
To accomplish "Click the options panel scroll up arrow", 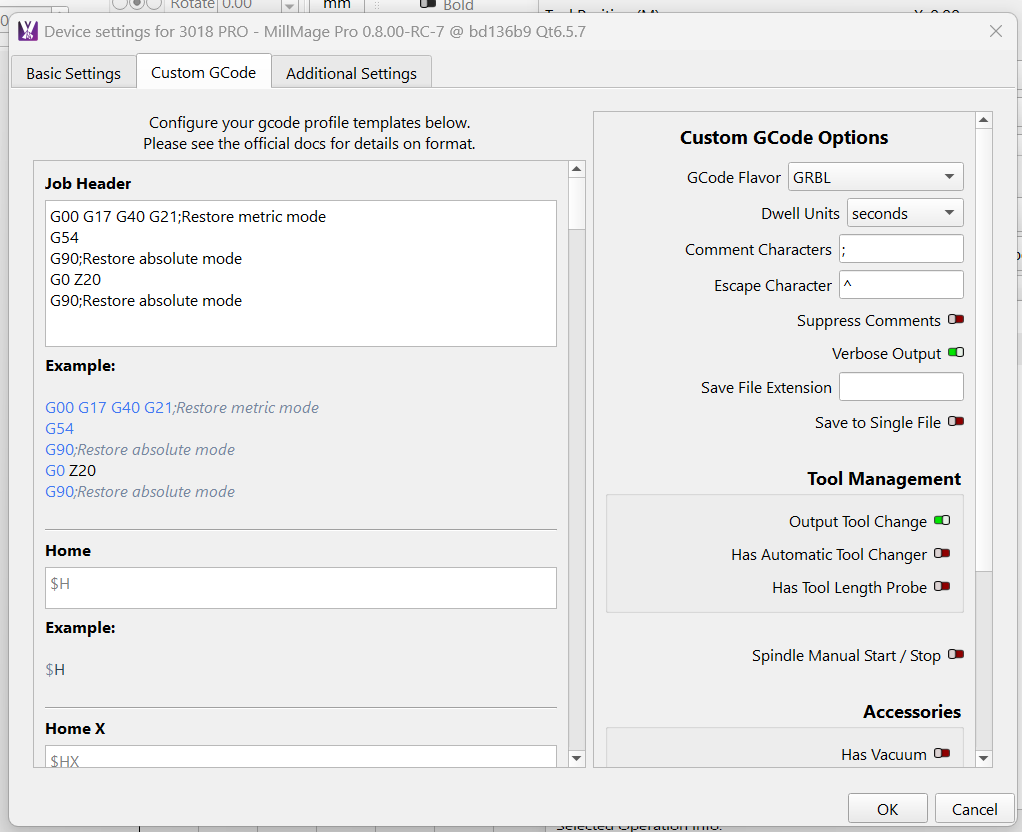I will tap(984, 121).
